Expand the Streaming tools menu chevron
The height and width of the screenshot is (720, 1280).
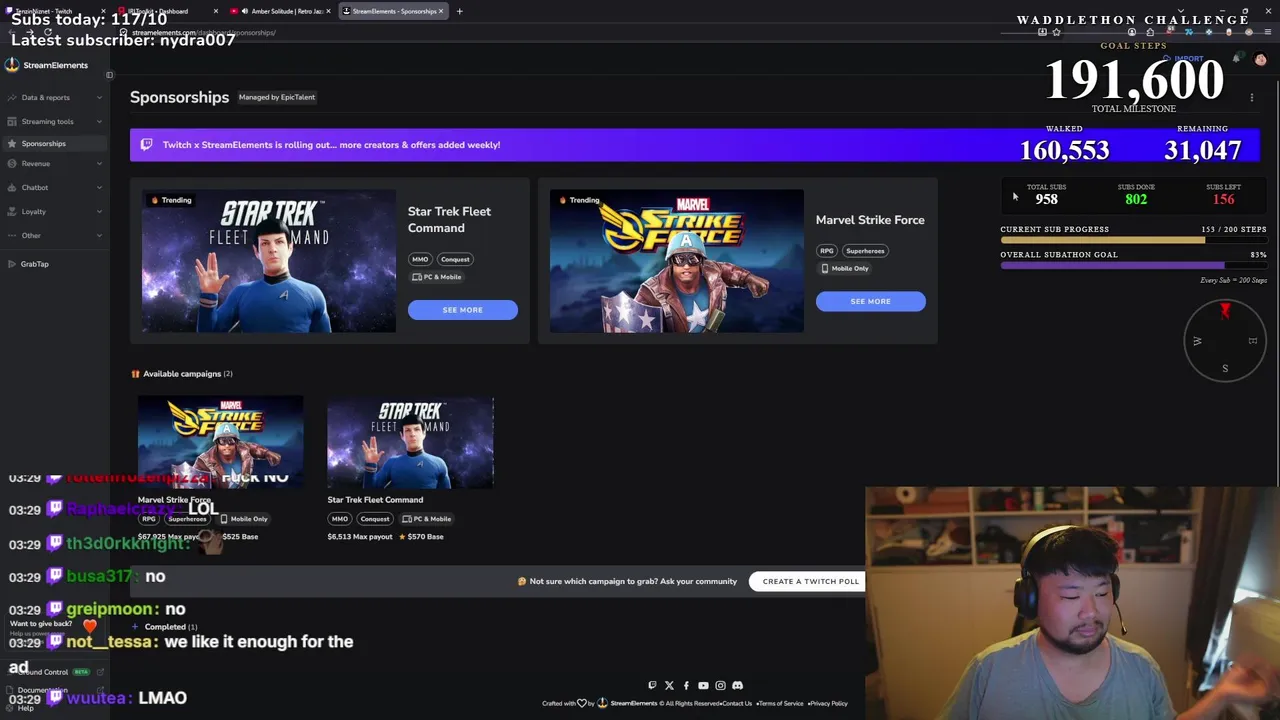(99, 121)
